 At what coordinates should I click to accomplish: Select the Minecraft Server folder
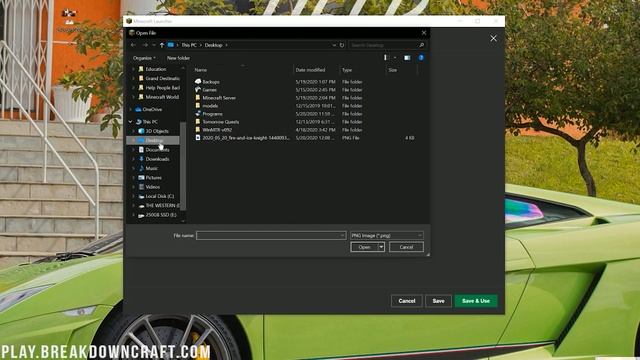pyautogui.click(x=219, y=98)
